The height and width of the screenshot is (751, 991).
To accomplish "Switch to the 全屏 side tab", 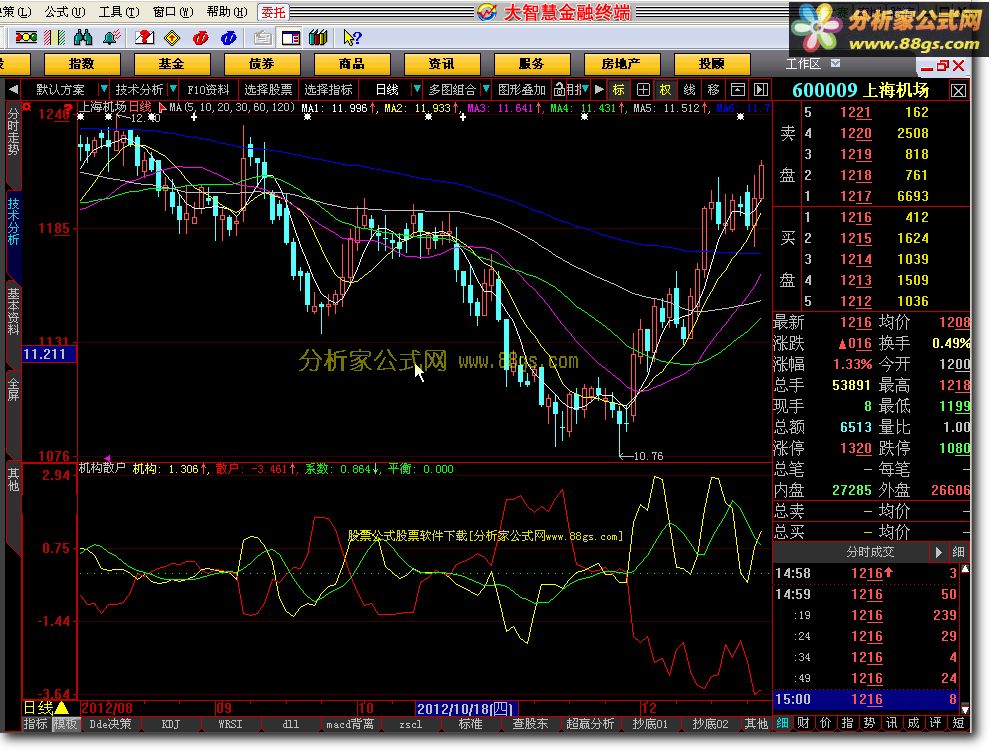I will 13,389.
